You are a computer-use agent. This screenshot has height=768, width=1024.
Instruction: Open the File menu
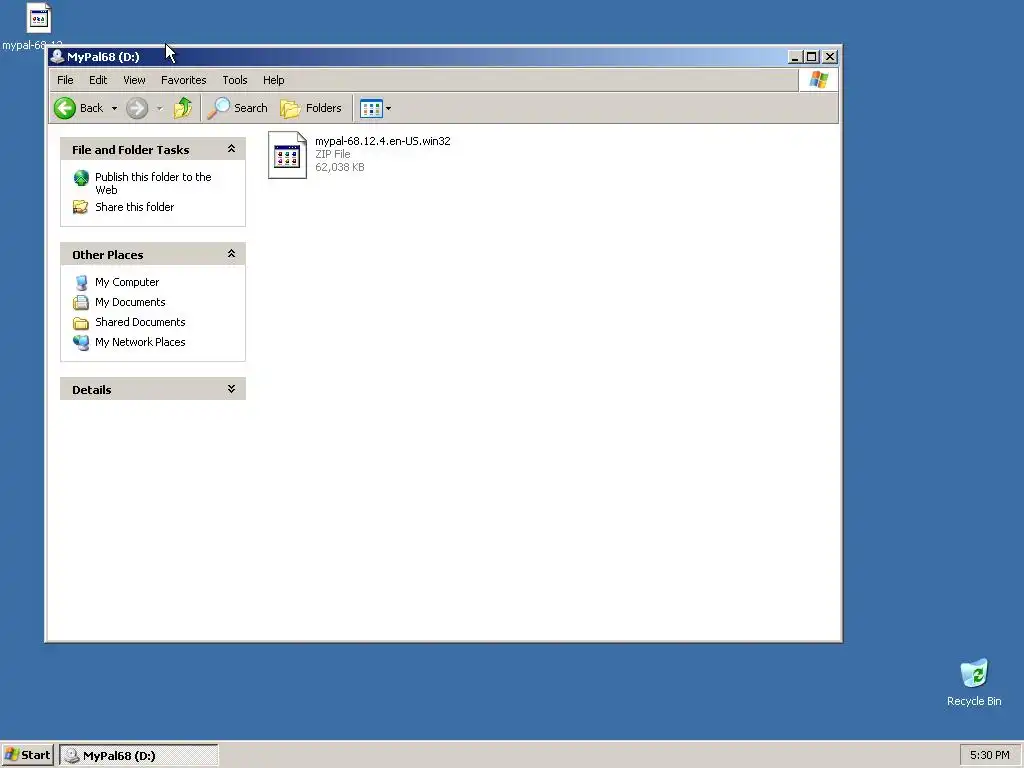tap(65, 80)
